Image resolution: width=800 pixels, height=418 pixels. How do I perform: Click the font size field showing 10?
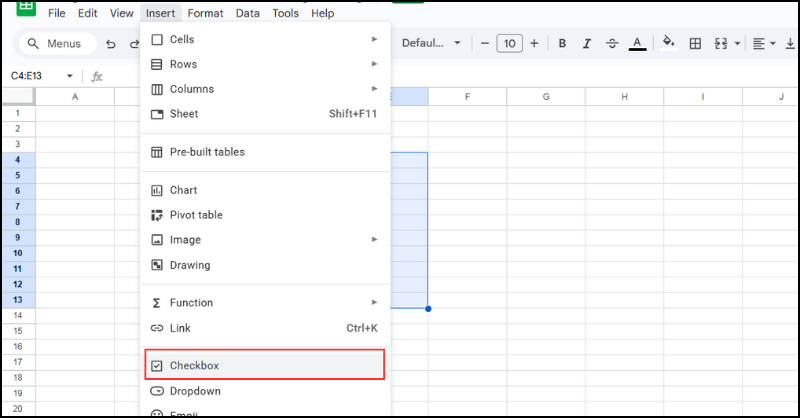coord(510,43)
